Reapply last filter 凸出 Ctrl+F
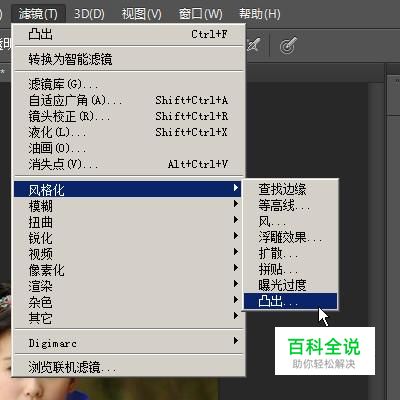 [x=128, y=34]
